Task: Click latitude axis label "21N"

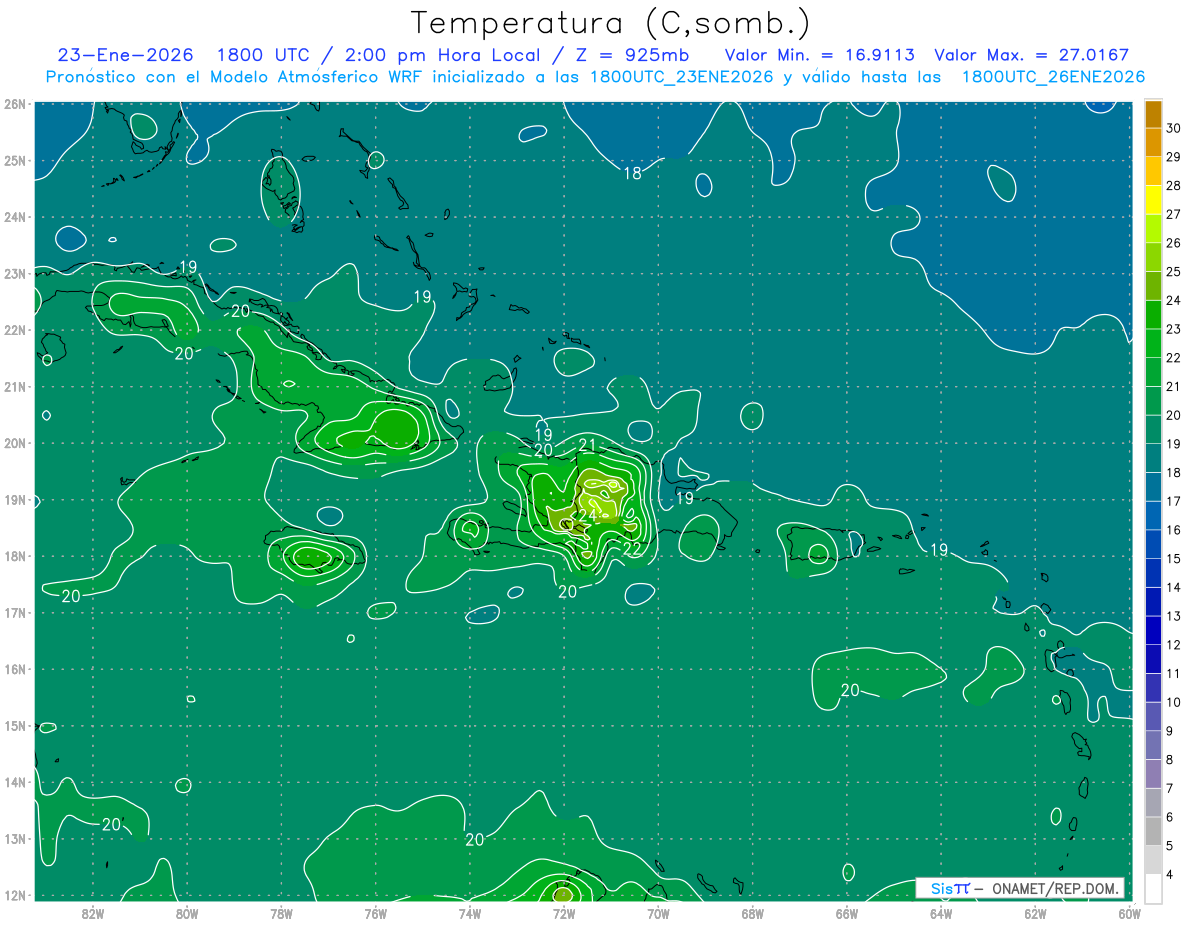Action: (14, 386)
